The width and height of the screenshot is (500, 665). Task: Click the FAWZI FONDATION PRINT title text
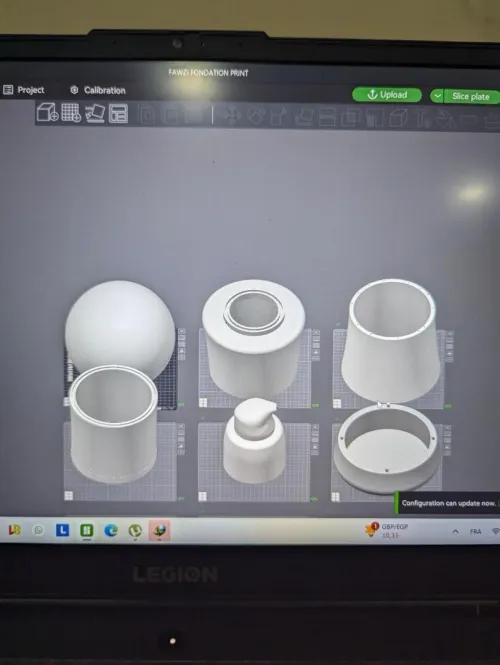[208, 73]
